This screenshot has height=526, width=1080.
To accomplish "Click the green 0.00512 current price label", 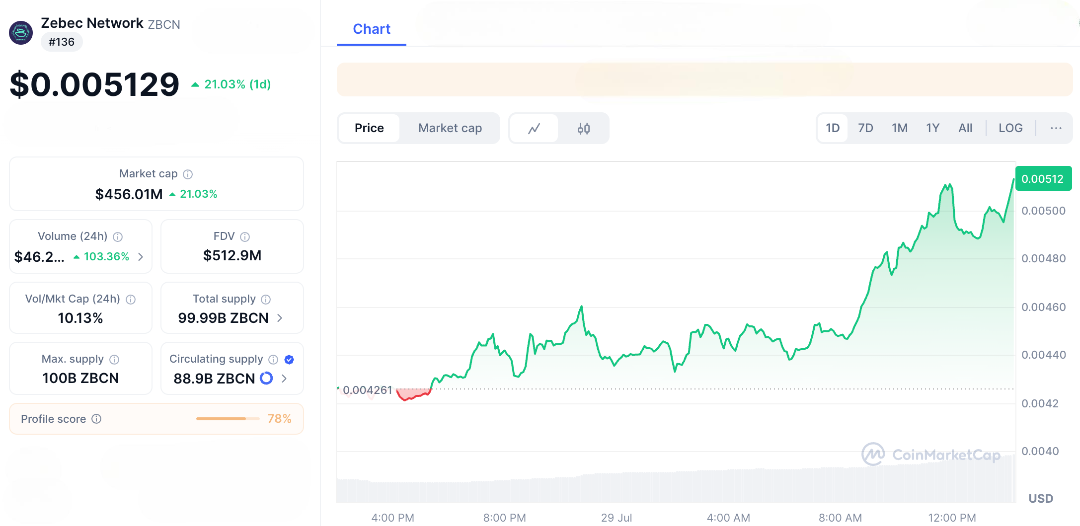I will click(x=1043, y=179).
